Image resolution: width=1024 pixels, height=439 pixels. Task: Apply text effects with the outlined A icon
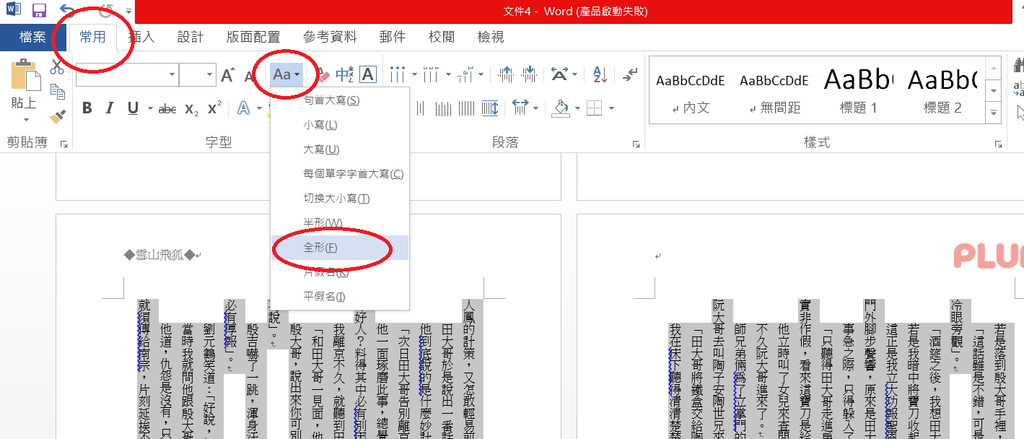click(x=244, y=108)
